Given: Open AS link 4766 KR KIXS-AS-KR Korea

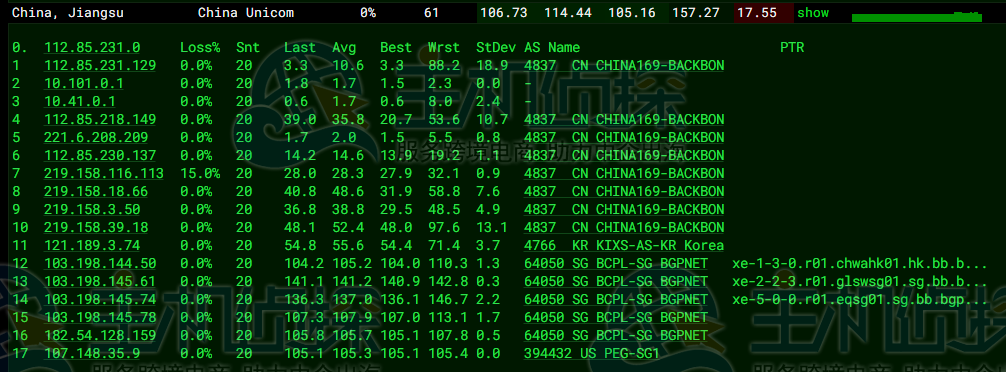Looking at the screenshot, I should 624,245.
